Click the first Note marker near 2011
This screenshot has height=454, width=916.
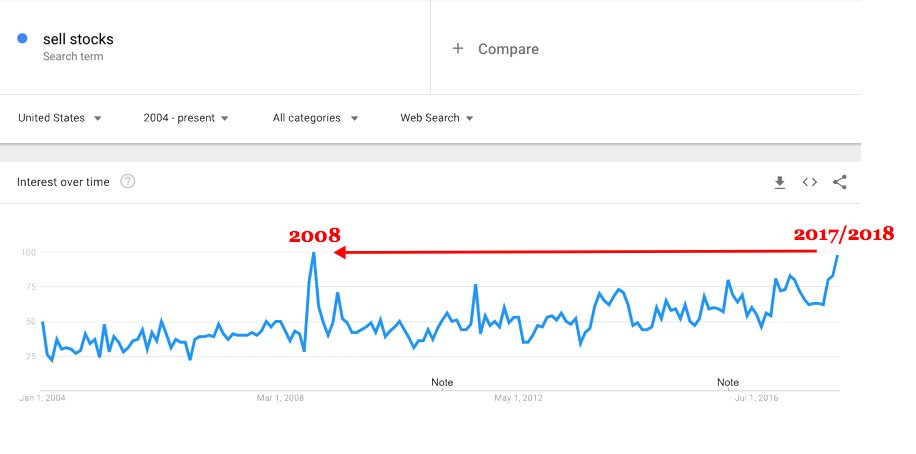tap(442, 382)
